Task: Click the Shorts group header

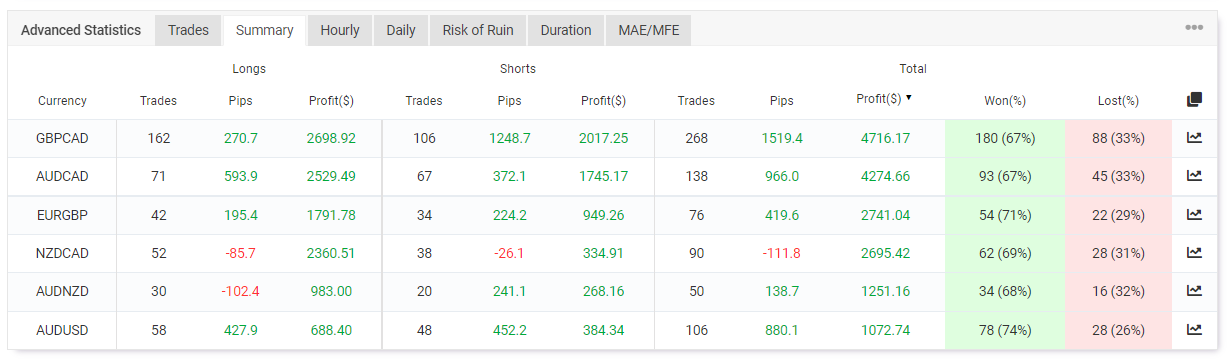Action: tap(518, 69)
